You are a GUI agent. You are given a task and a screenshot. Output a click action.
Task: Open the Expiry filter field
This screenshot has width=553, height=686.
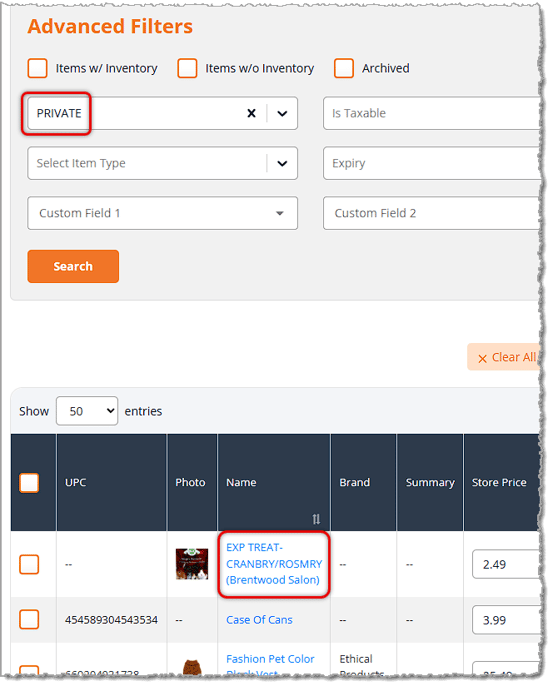431,163
